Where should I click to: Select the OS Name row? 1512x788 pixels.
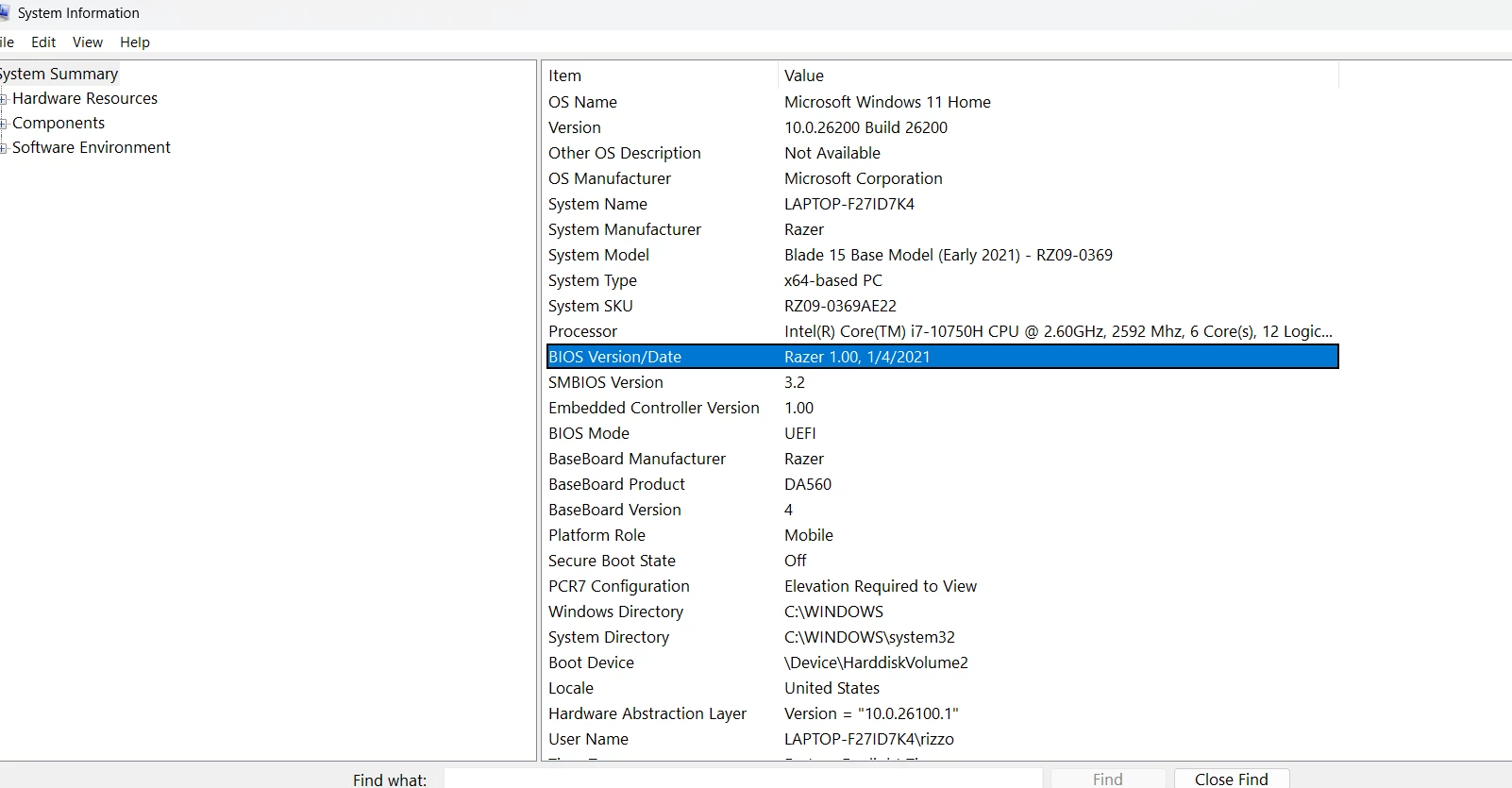tap(942, 102)
